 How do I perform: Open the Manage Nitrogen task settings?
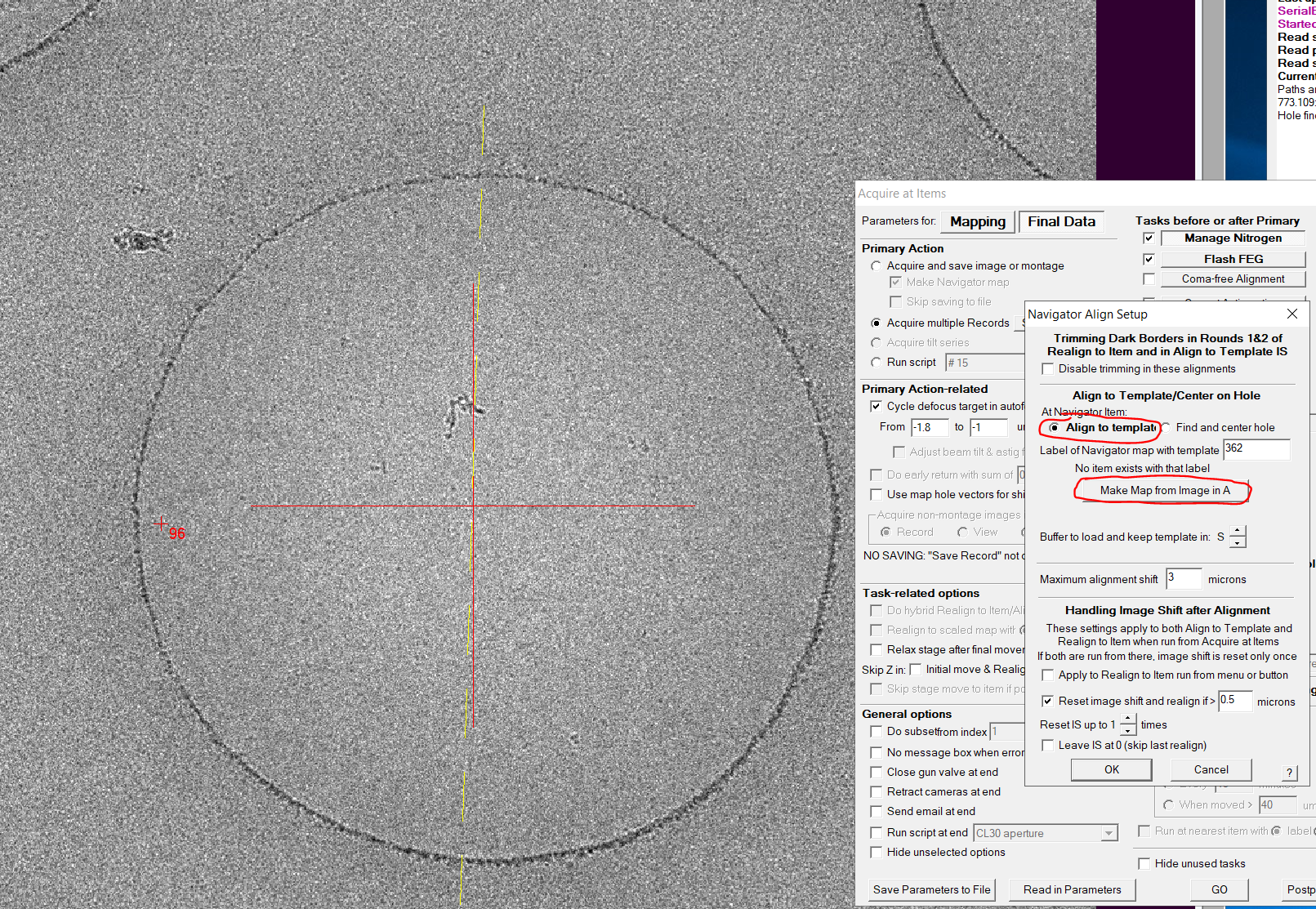point(1233,238)
